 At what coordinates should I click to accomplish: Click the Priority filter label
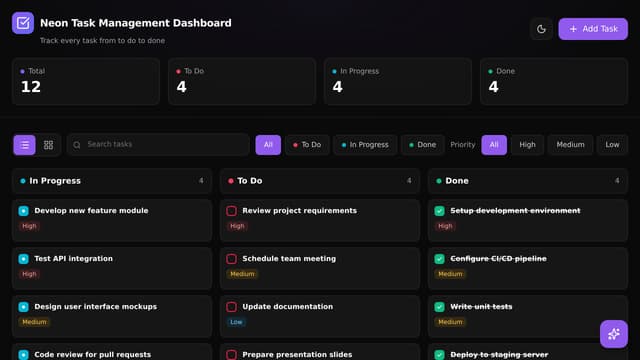(x=463, y=145)
